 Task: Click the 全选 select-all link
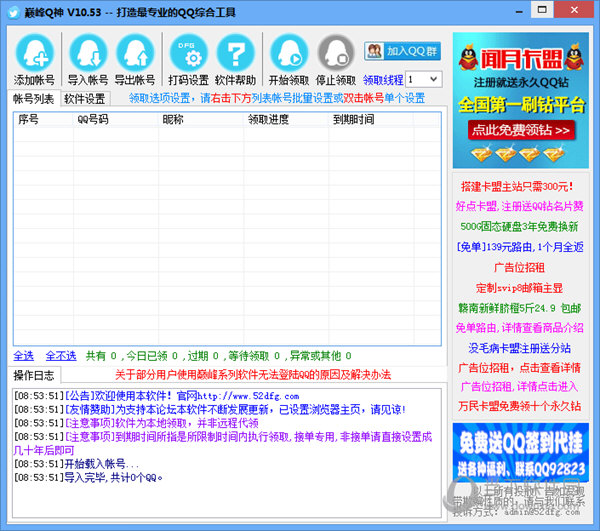point(23,356)
